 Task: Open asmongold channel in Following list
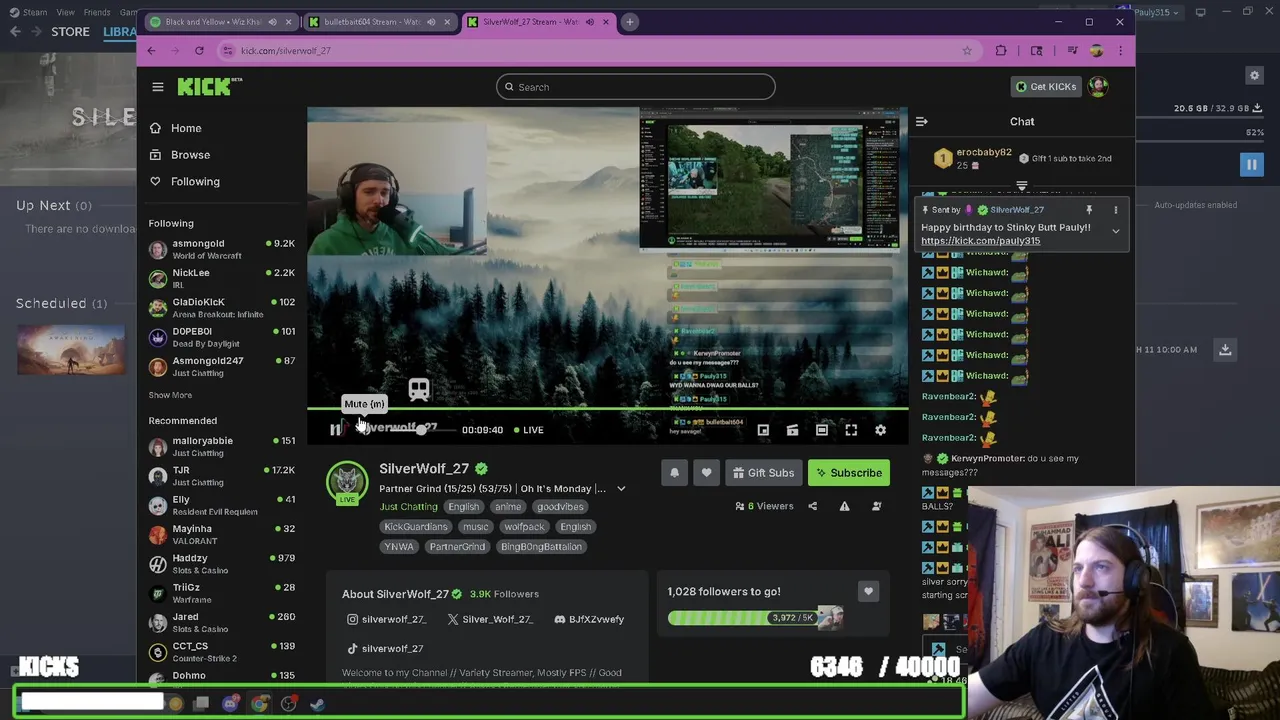(221, 249)
